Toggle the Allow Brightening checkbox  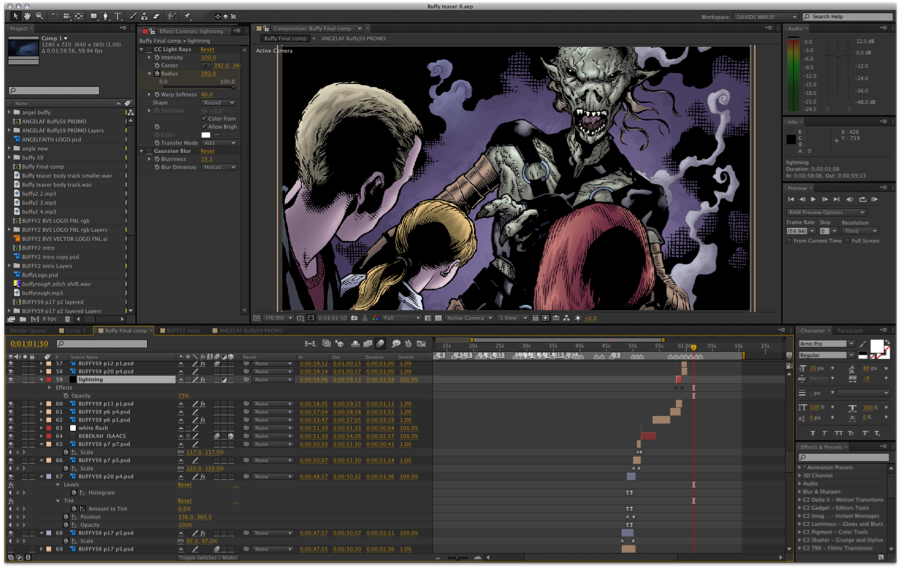[204, 127]
